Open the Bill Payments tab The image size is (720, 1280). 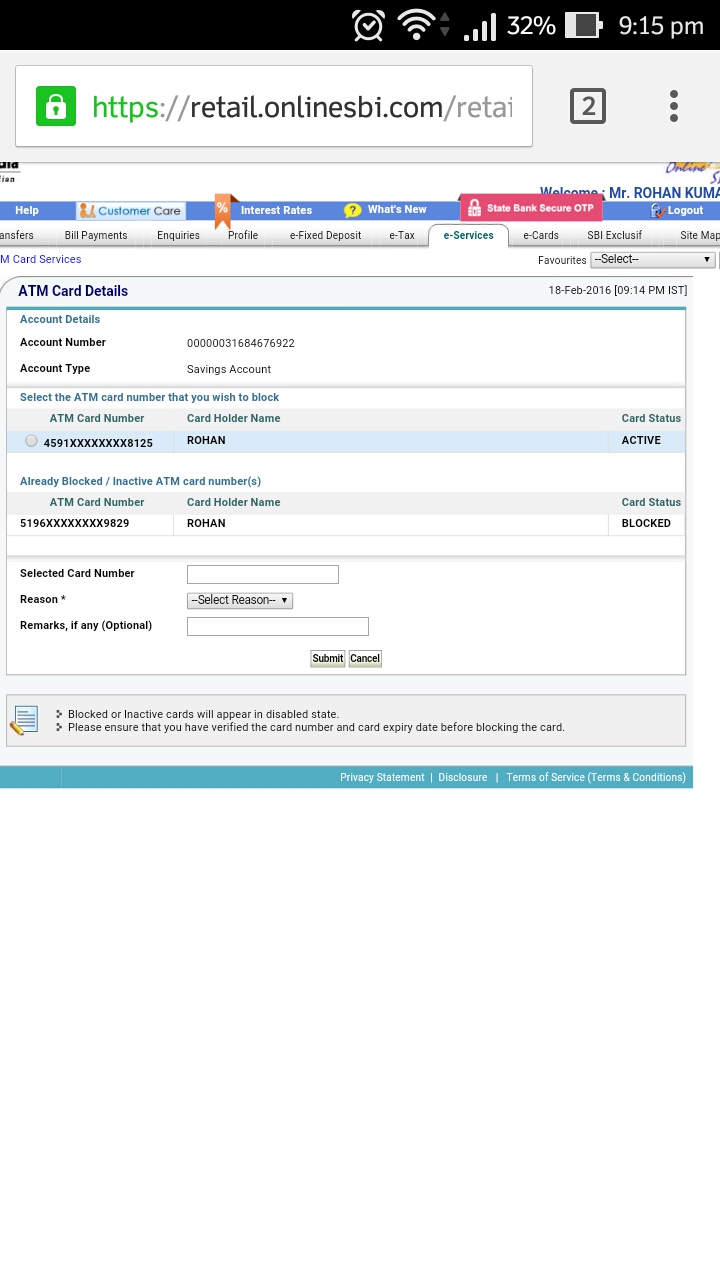(x=96, y=236)
